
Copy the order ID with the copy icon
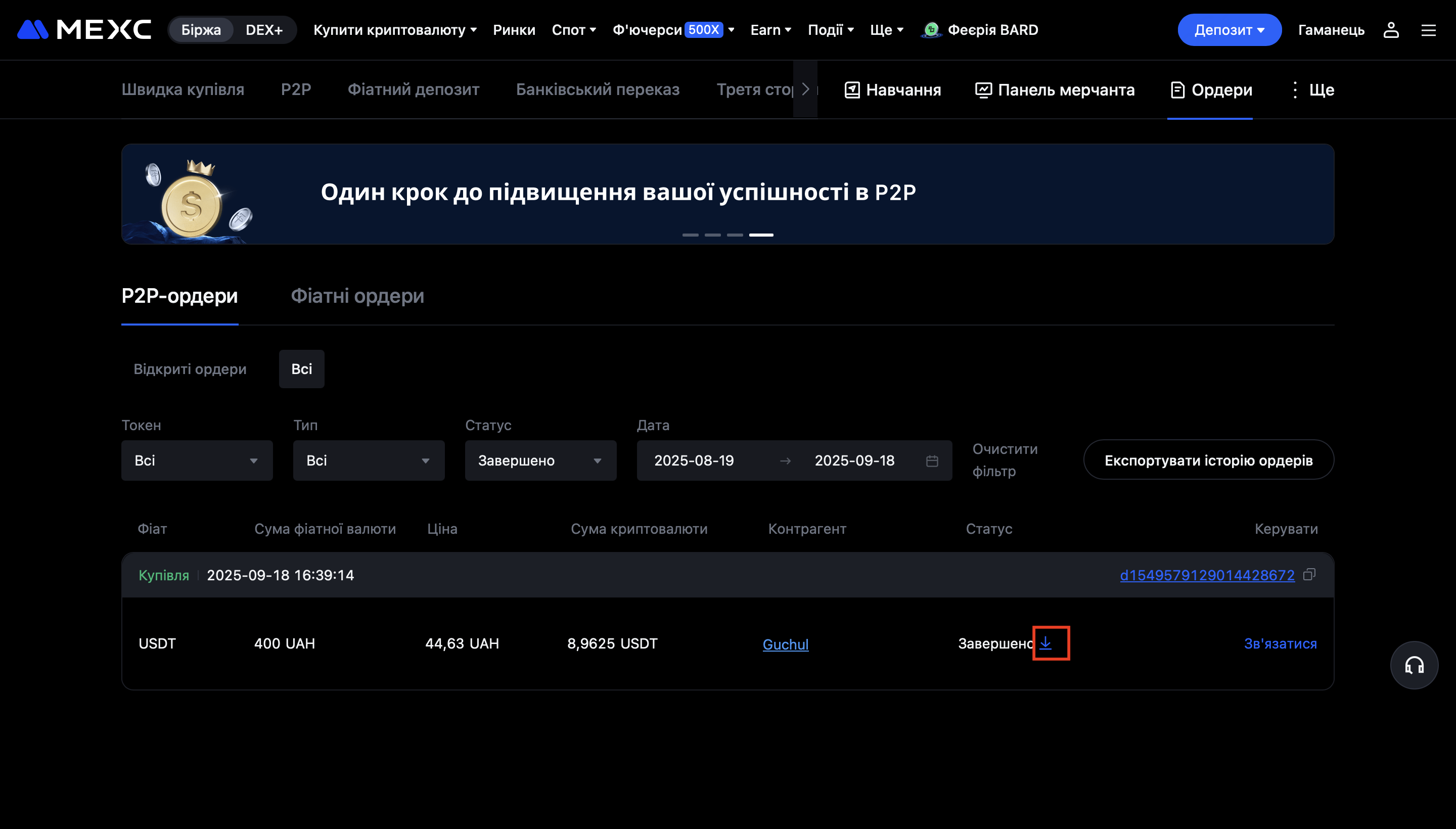click(x=1309, y=575)
